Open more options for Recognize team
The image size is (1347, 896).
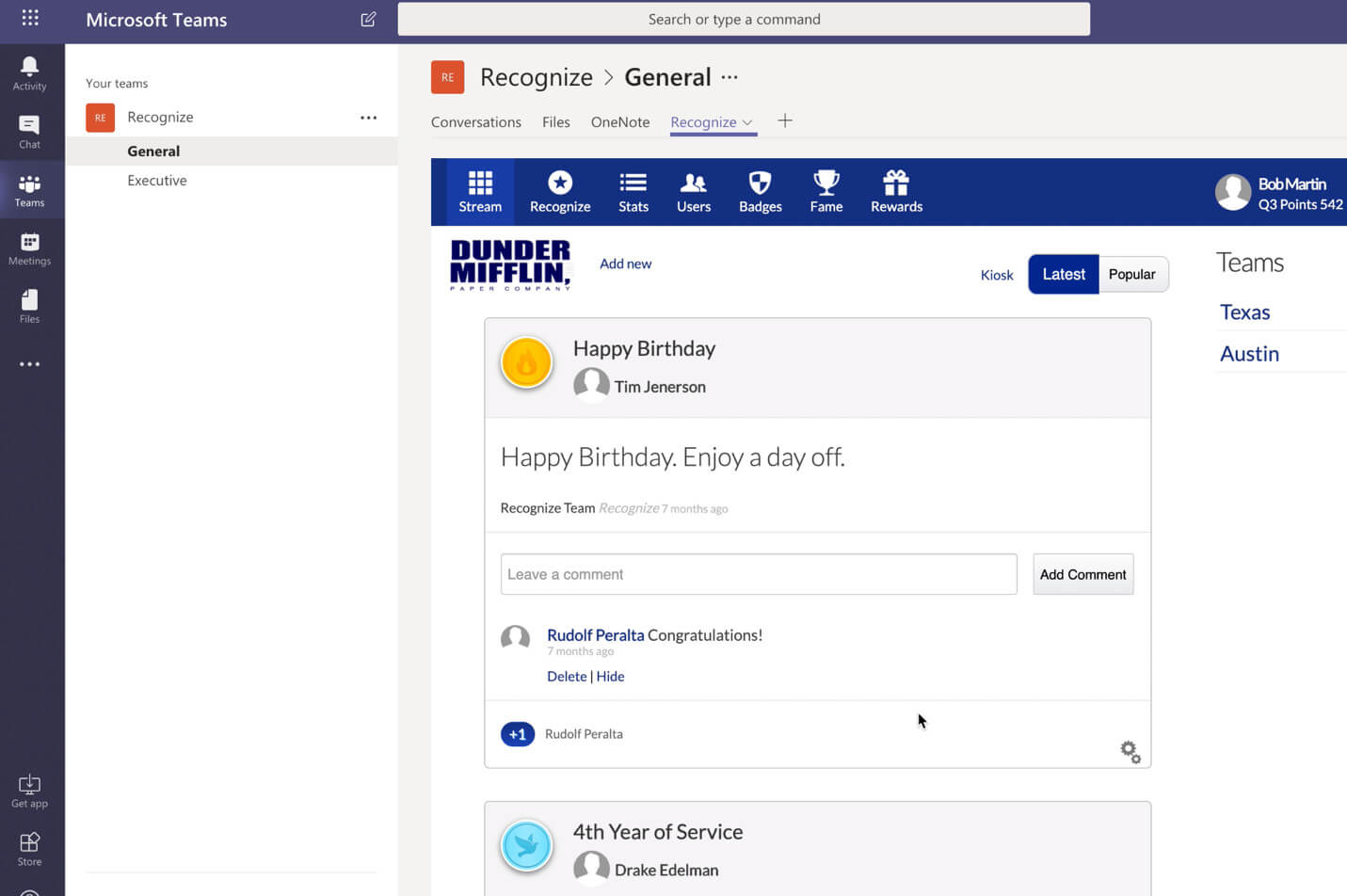click(368, 118)
